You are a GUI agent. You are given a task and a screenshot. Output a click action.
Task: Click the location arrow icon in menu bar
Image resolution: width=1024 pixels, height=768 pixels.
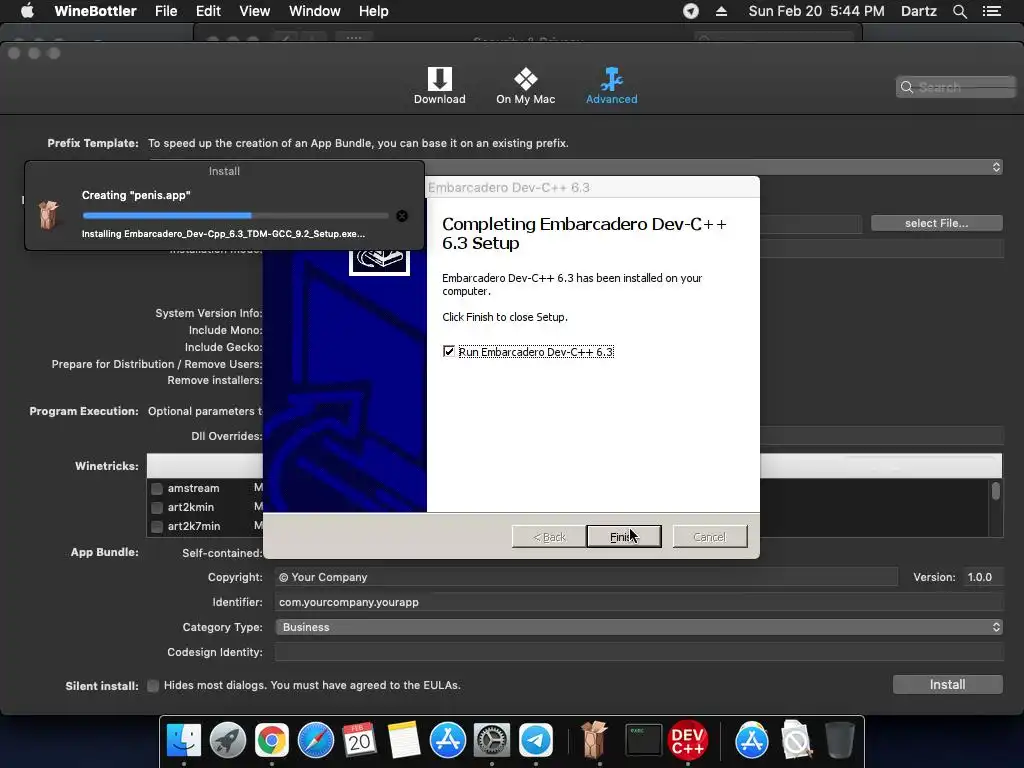pyautogui.click(x=690, y=11)
